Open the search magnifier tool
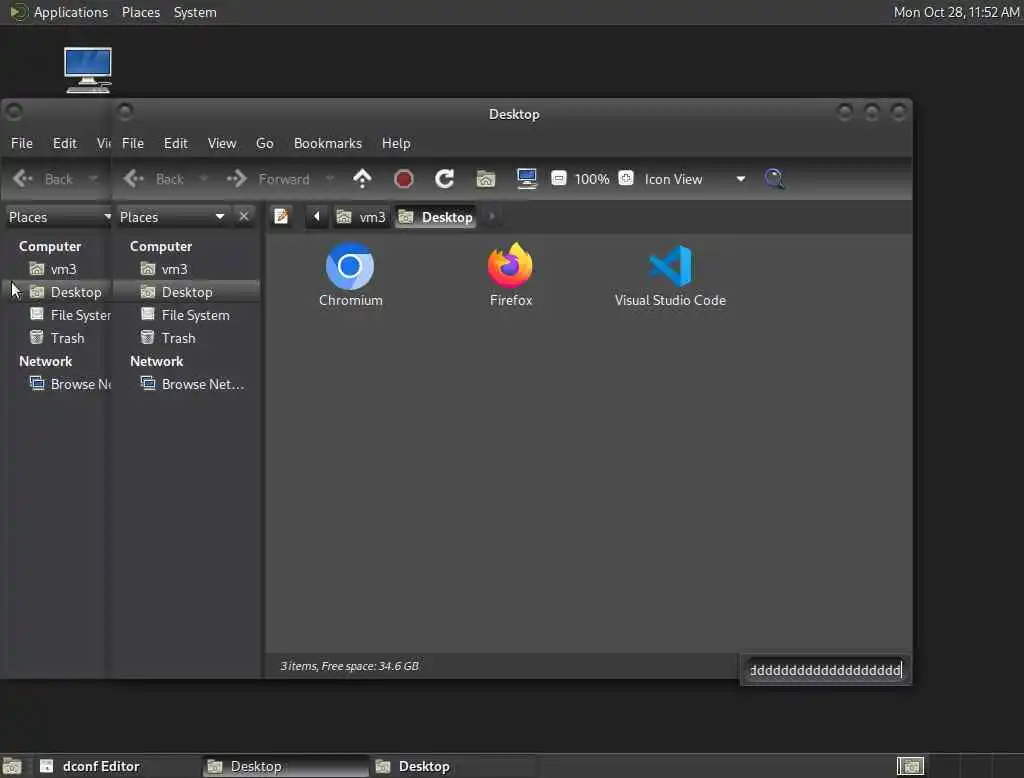Screen dimensions: 1024x778 pyautogui.click(x=774, y=178)
